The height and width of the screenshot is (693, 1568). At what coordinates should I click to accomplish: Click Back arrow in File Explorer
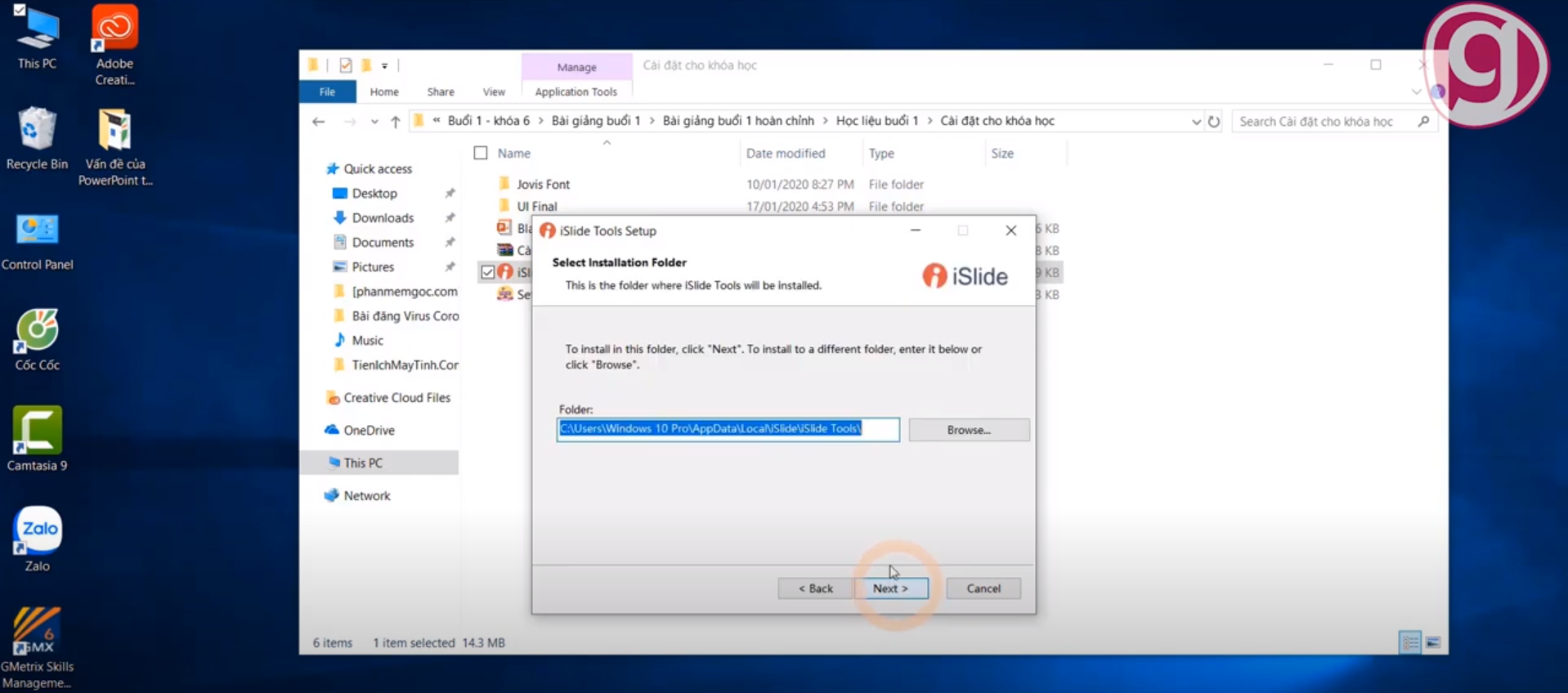[x=319, y=122]
